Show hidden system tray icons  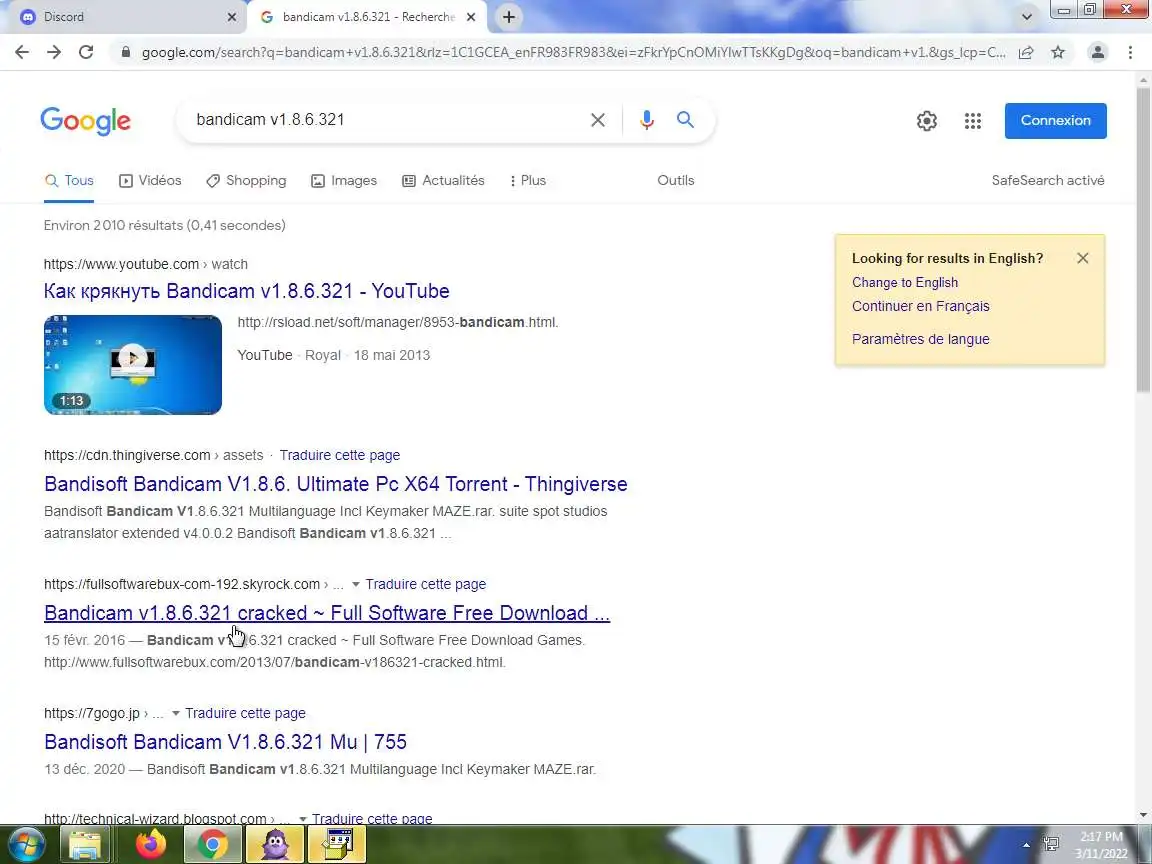[x=1026, y=845]
